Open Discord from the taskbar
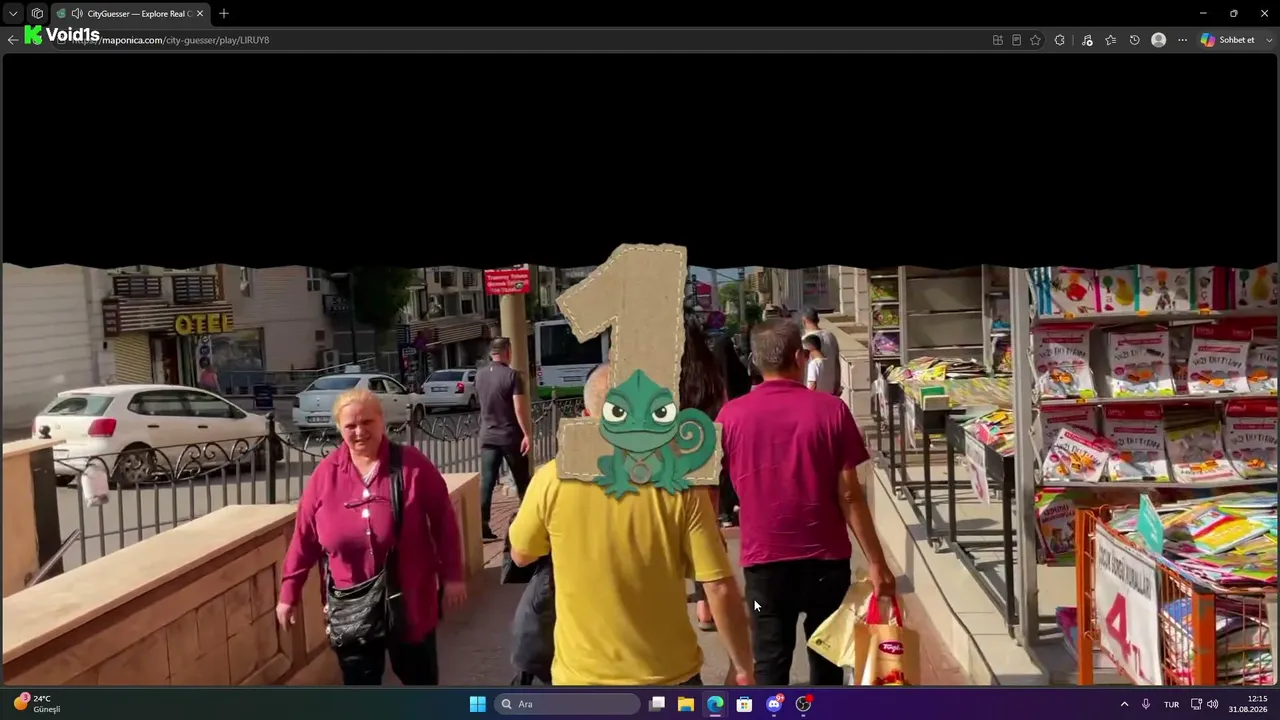1280x720 pixels. click(x=774, y=704)
